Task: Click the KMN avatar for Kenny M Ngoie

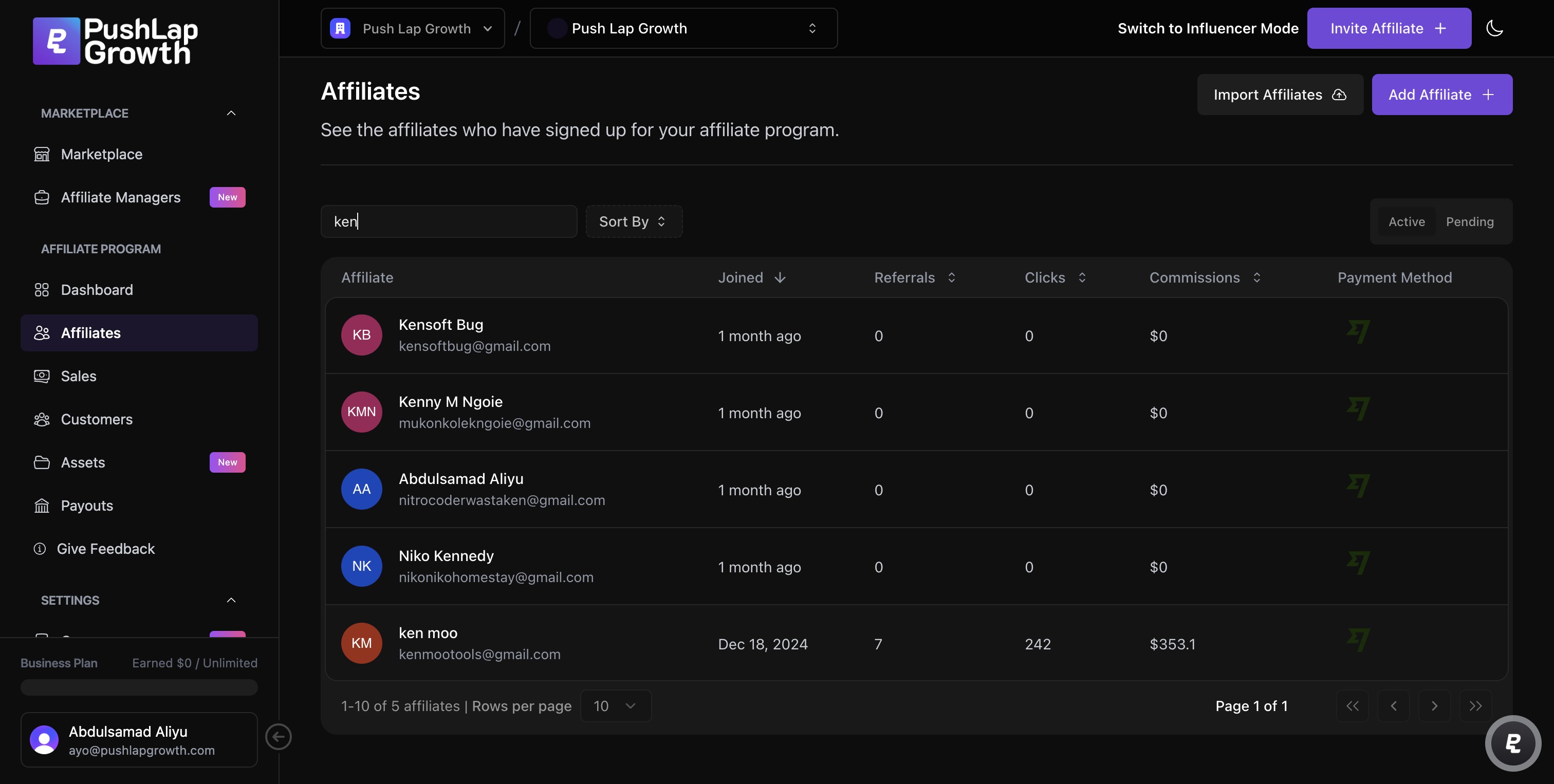Action: coord(361,412)
